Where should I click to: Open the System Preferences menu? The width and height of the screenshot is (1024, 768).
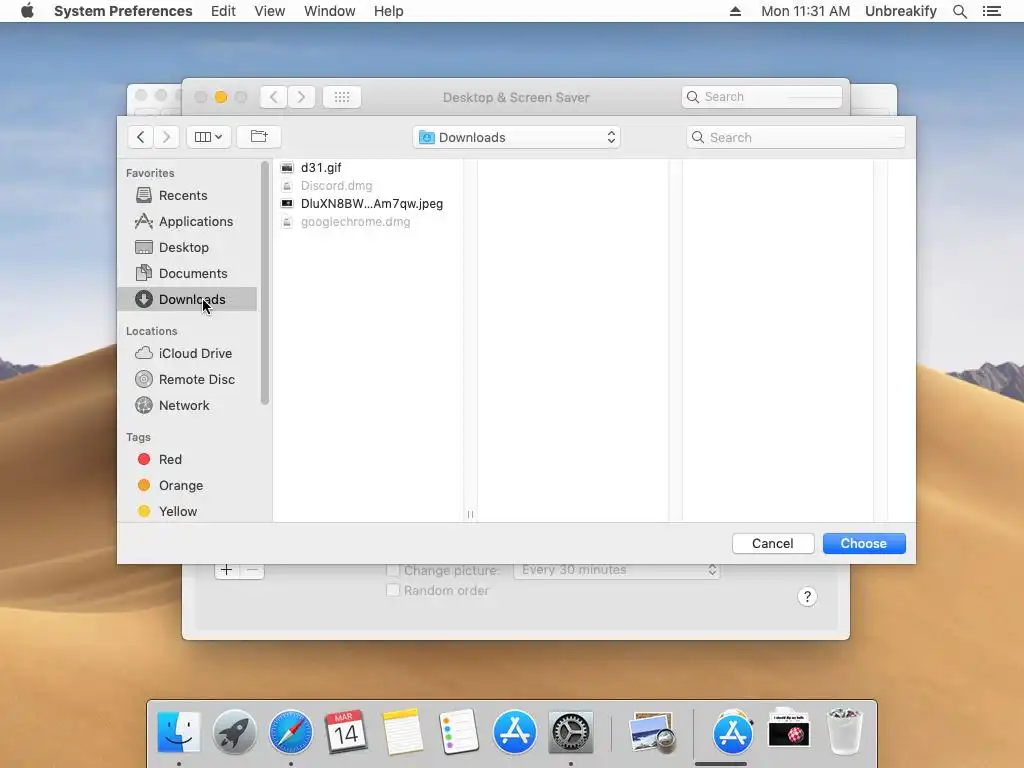coord(123,11)
